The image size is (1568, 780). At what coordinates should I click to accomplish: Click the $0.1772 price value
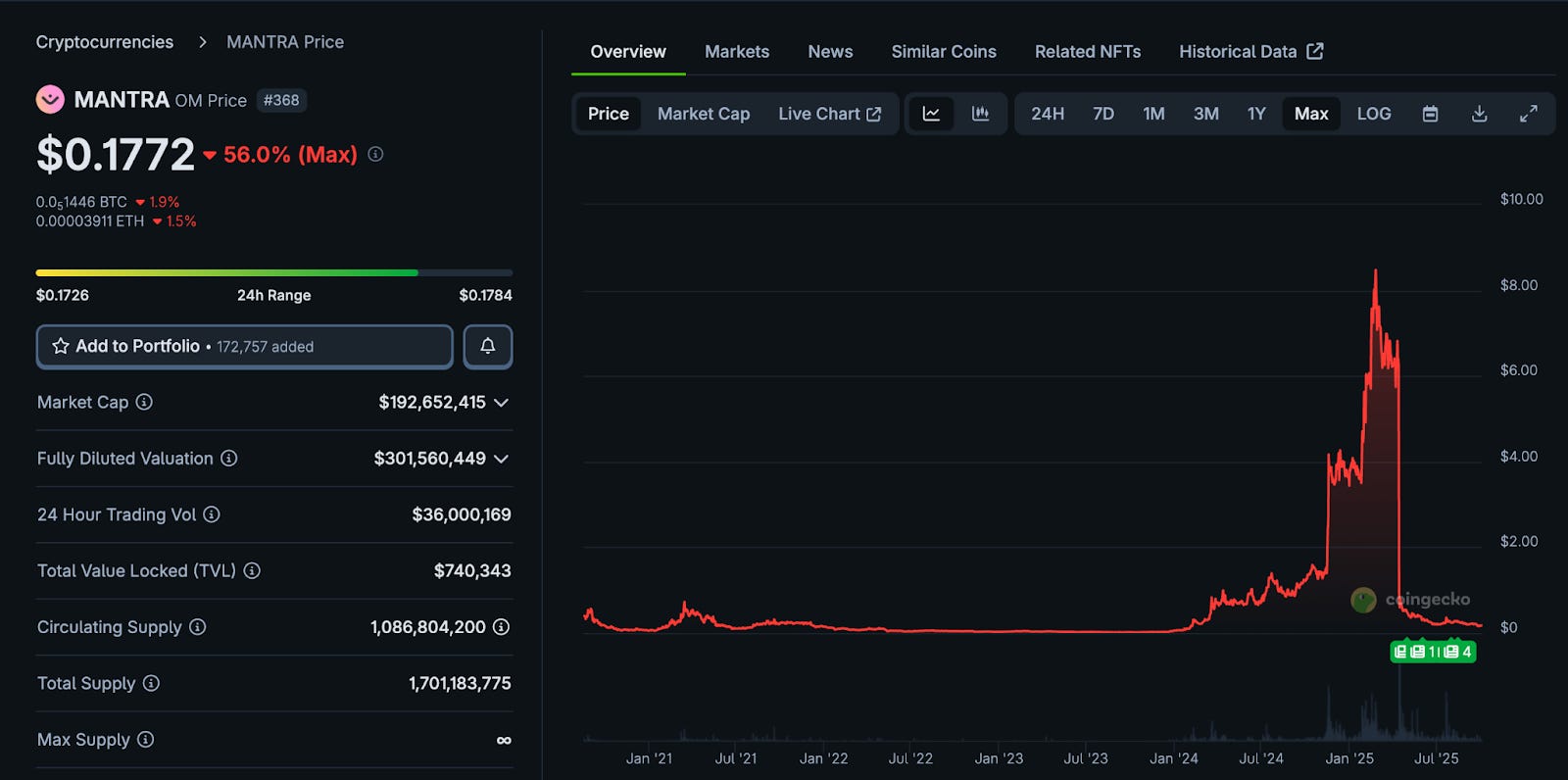[116, 154]
